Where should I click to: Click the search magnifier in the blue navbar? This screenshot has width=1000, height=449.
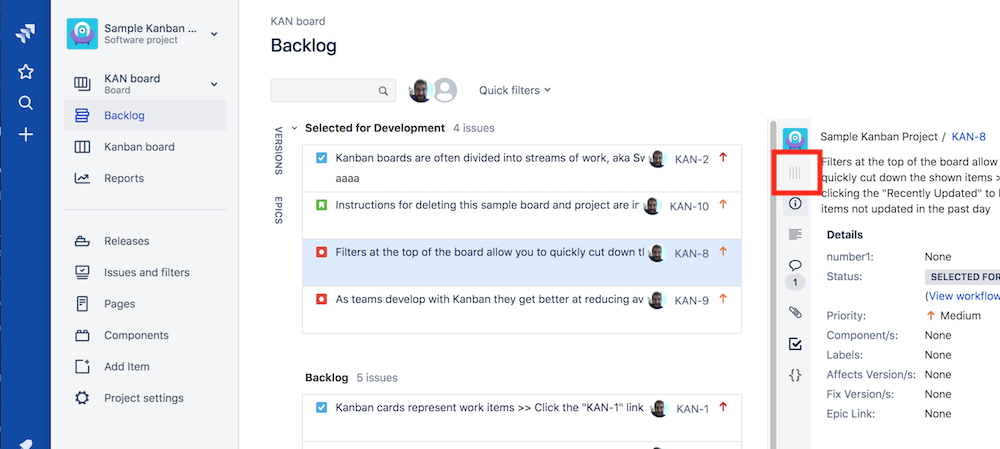pyautogui.click(x=26, y=103)
